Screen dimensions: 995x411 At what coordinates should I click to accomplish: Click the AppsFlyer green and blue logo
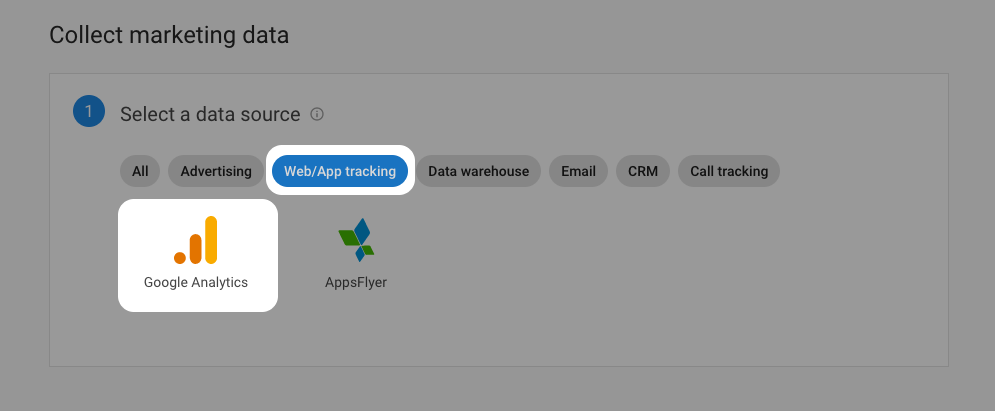(356, 240)
